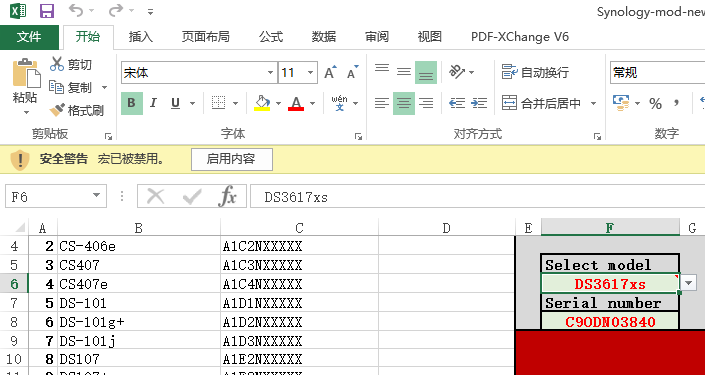The image size is (705, 375).
Task: Expand the 粘贴 paste options arrow
Action: (x=26, y=112)
